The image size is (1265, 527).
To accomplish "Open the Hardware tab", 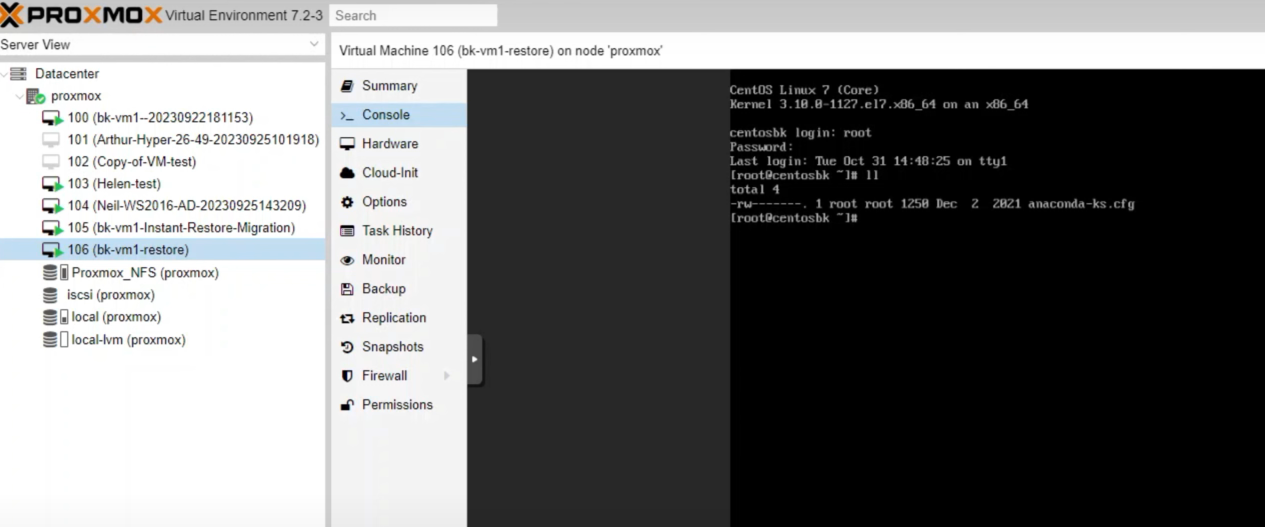I will pos(399,144).
